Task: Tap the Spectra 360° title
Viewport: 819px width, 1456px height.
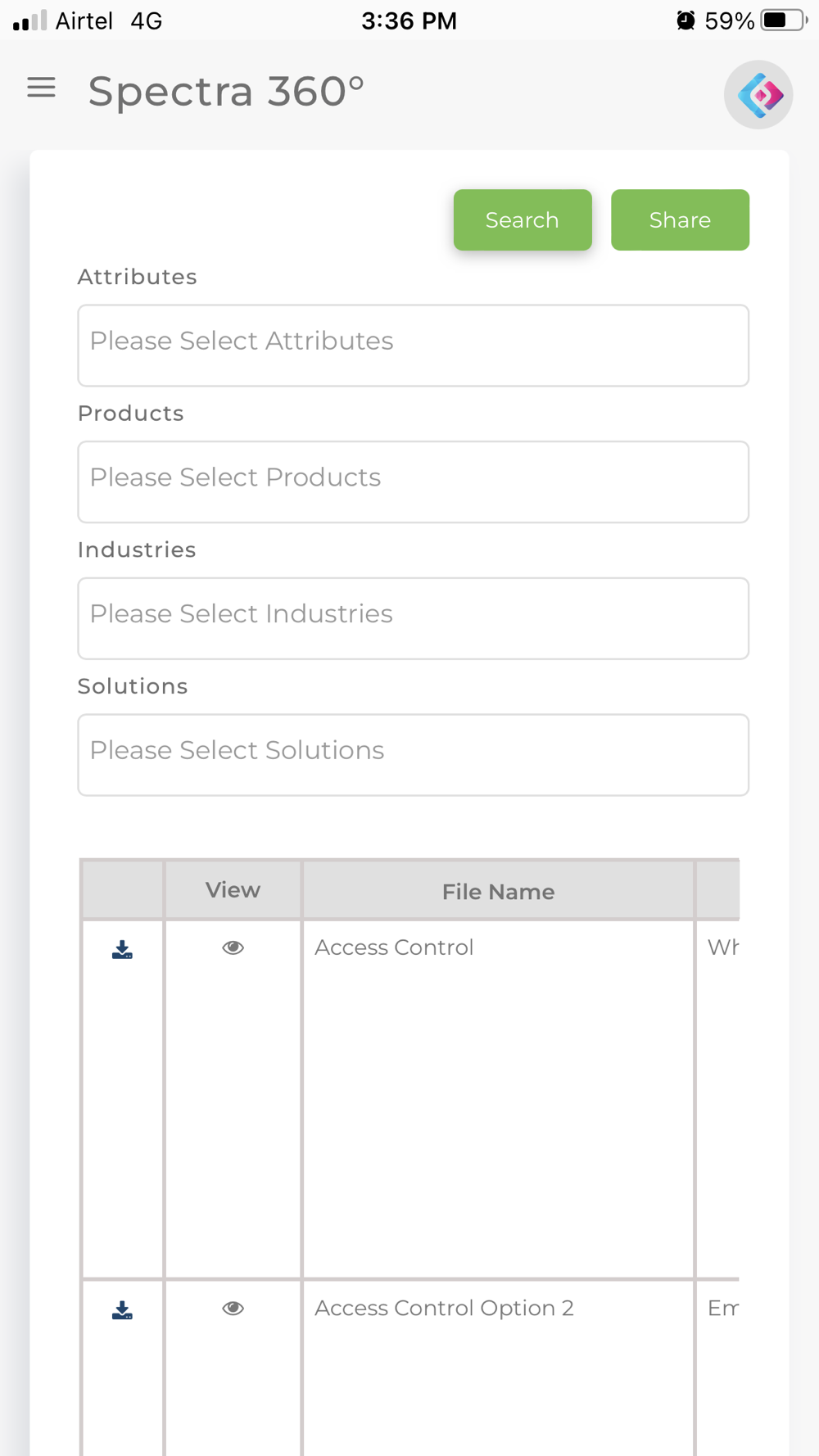Action: [x=226, y=91]
